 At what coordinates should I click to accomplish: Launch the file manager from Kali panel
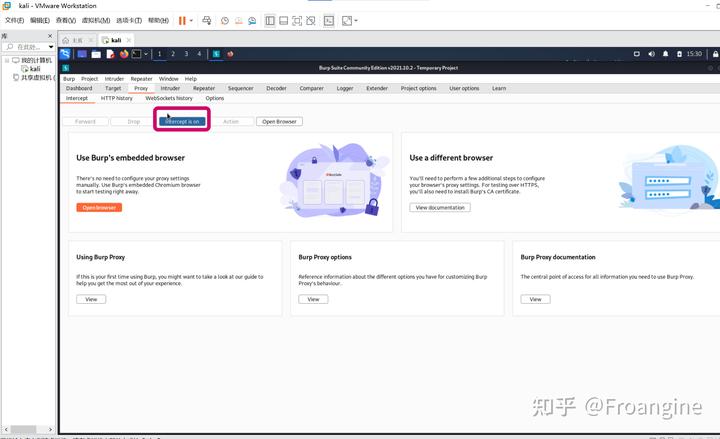click(96, 54)
